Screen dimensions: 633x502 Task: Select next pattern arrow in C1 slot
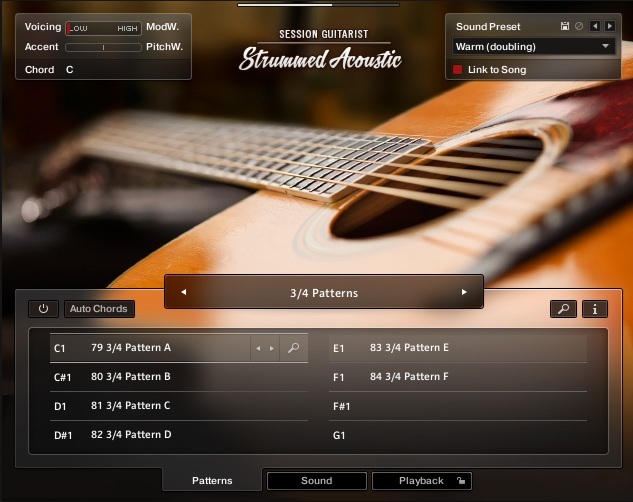(272, 348)
